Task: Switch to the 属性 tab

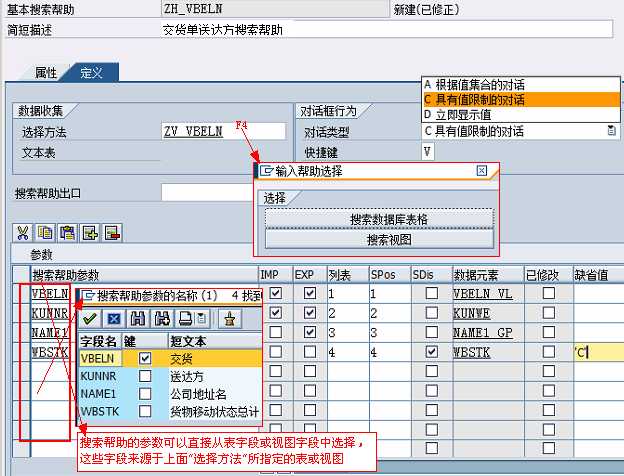Action: (x=46, y=73)
